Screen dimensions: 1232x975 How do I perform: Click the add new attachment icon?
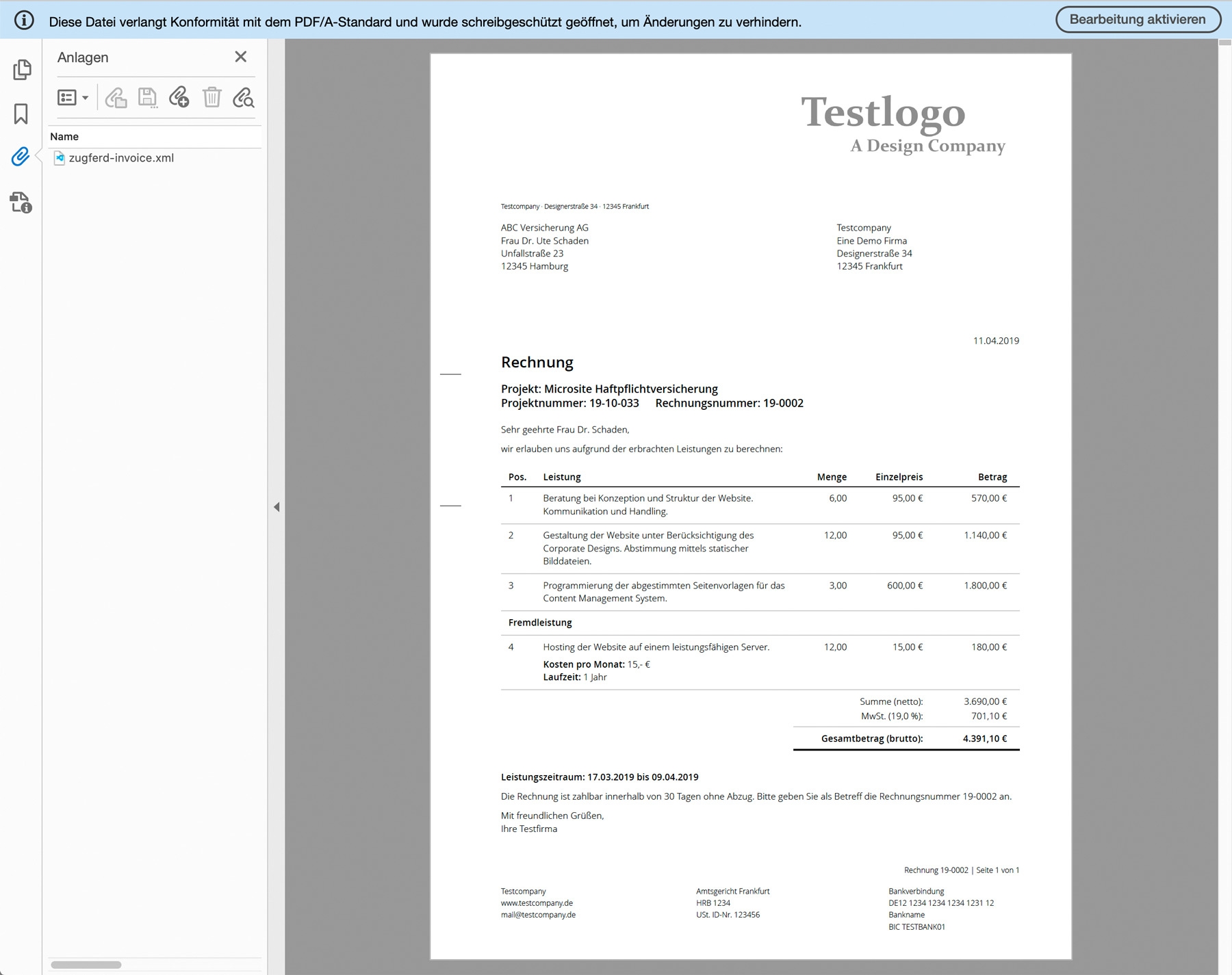(x=179, y=98)
